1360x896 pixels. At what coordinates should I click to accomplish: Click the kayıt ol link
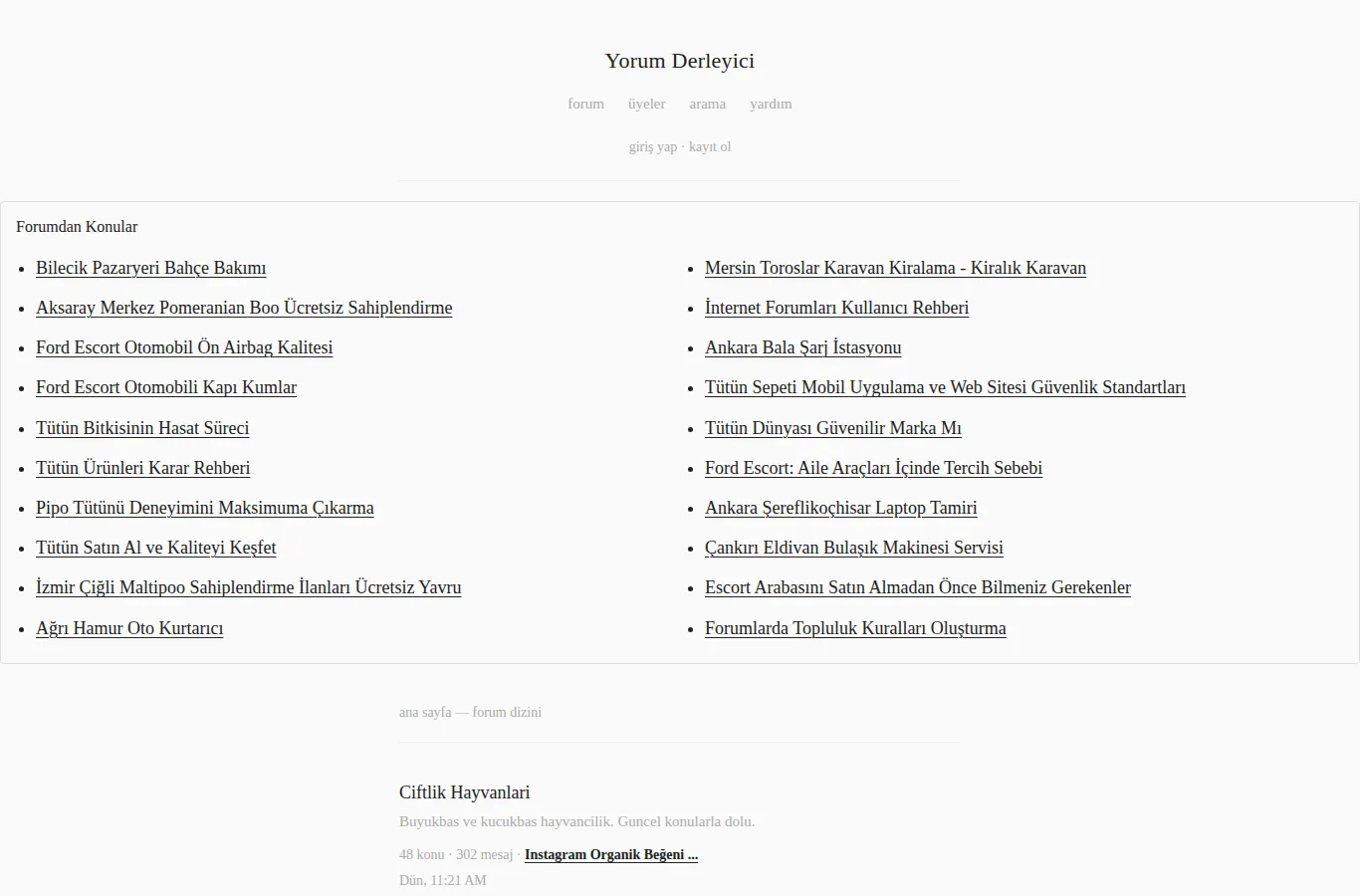[x=710, y=146]
